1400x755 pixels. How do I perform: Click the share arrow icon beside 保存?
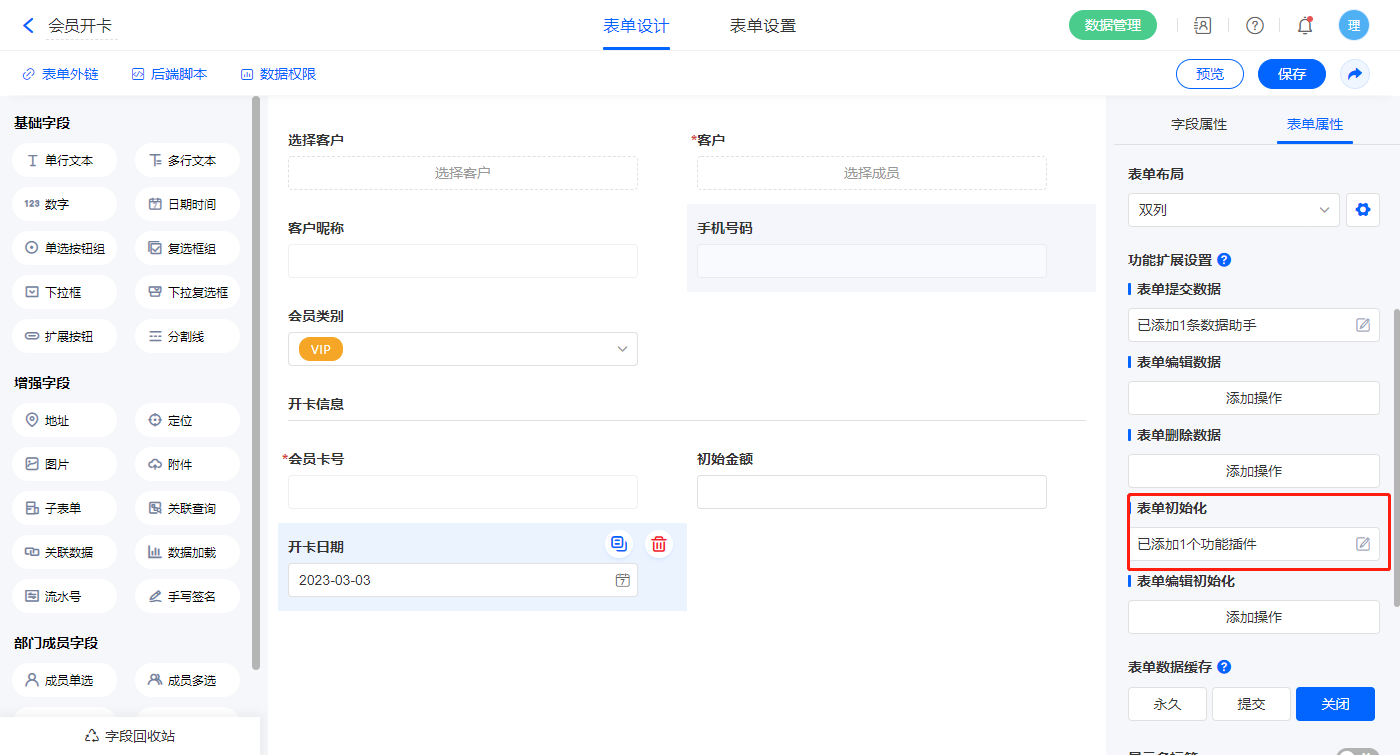pos(1355,74)
